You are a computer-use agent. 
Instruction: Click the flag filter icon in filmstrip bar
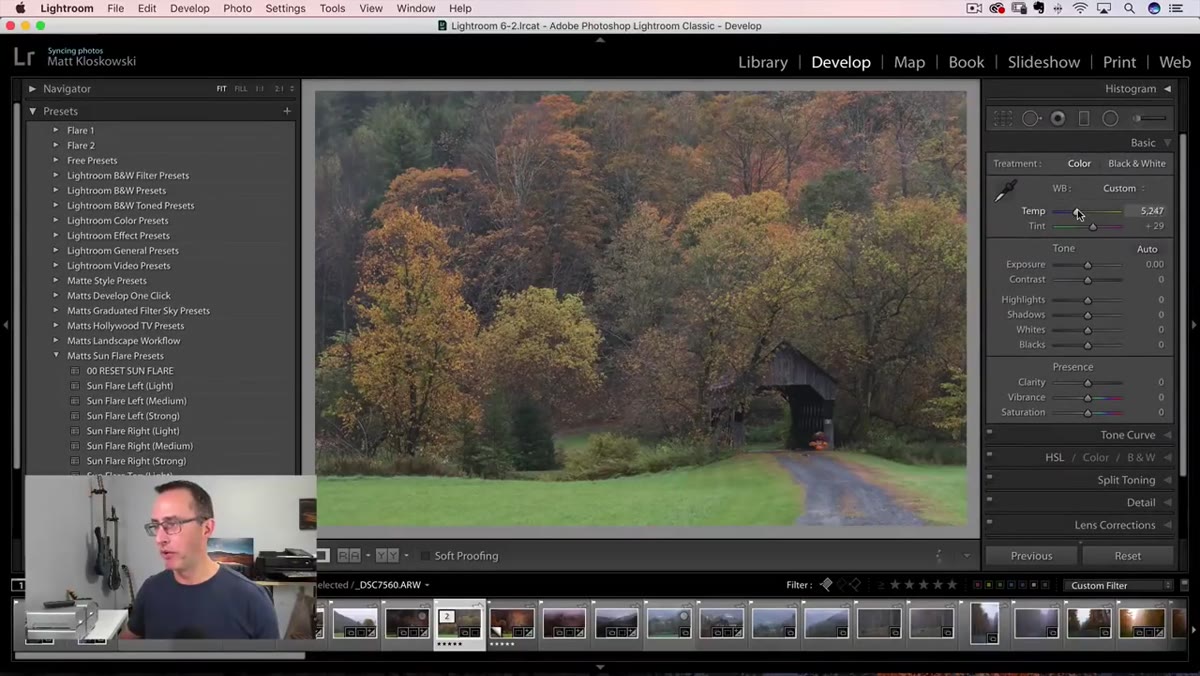tap(826, 585)
